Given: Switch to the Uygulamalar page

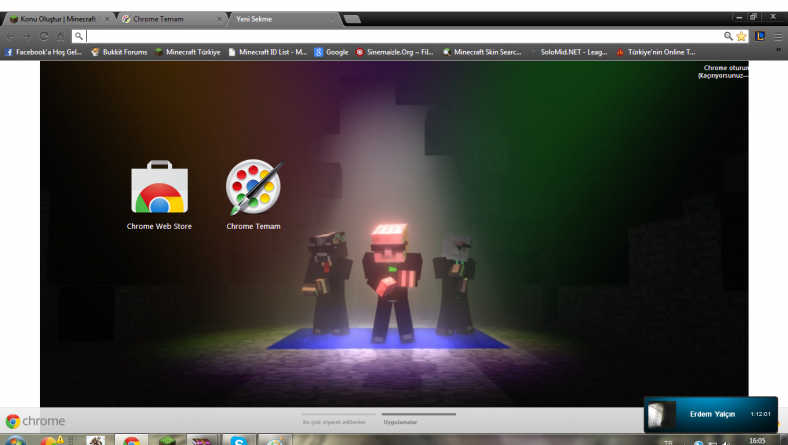Looking at the screenshot, I should (419, 418).
